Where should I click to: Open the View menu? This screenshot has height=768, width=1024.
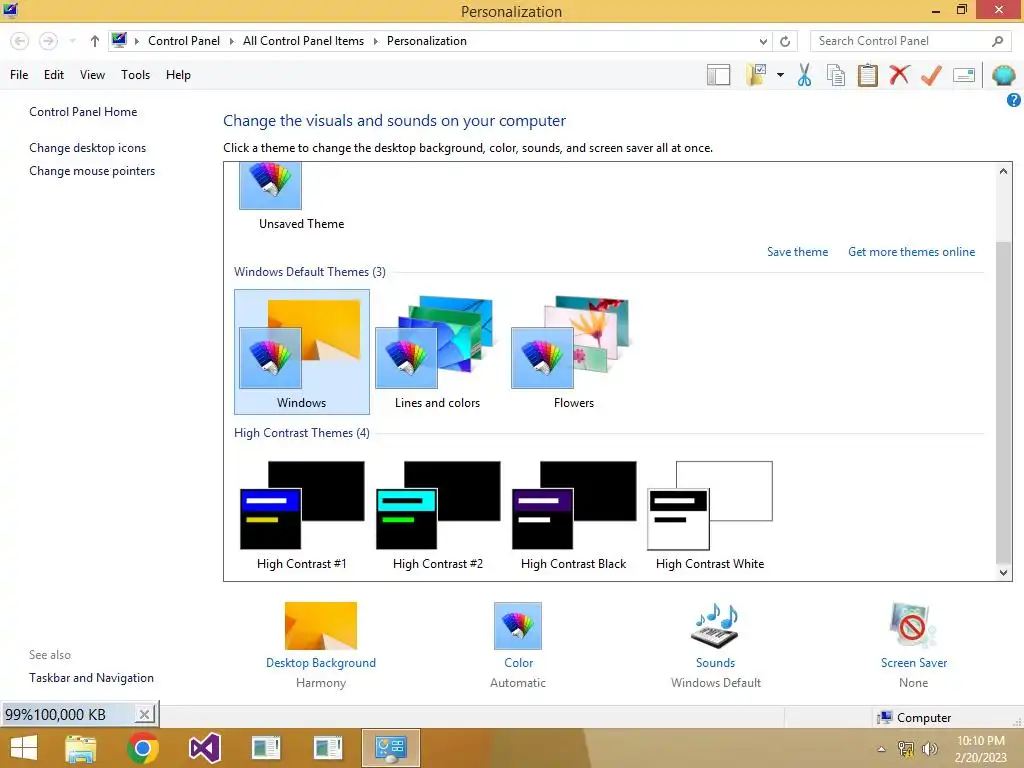(x=92, y=75)
